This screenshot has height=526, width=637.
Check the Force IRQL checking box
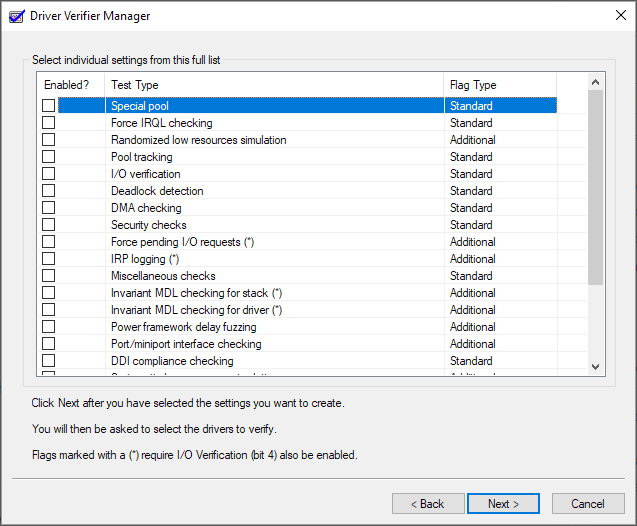[48, 123]
